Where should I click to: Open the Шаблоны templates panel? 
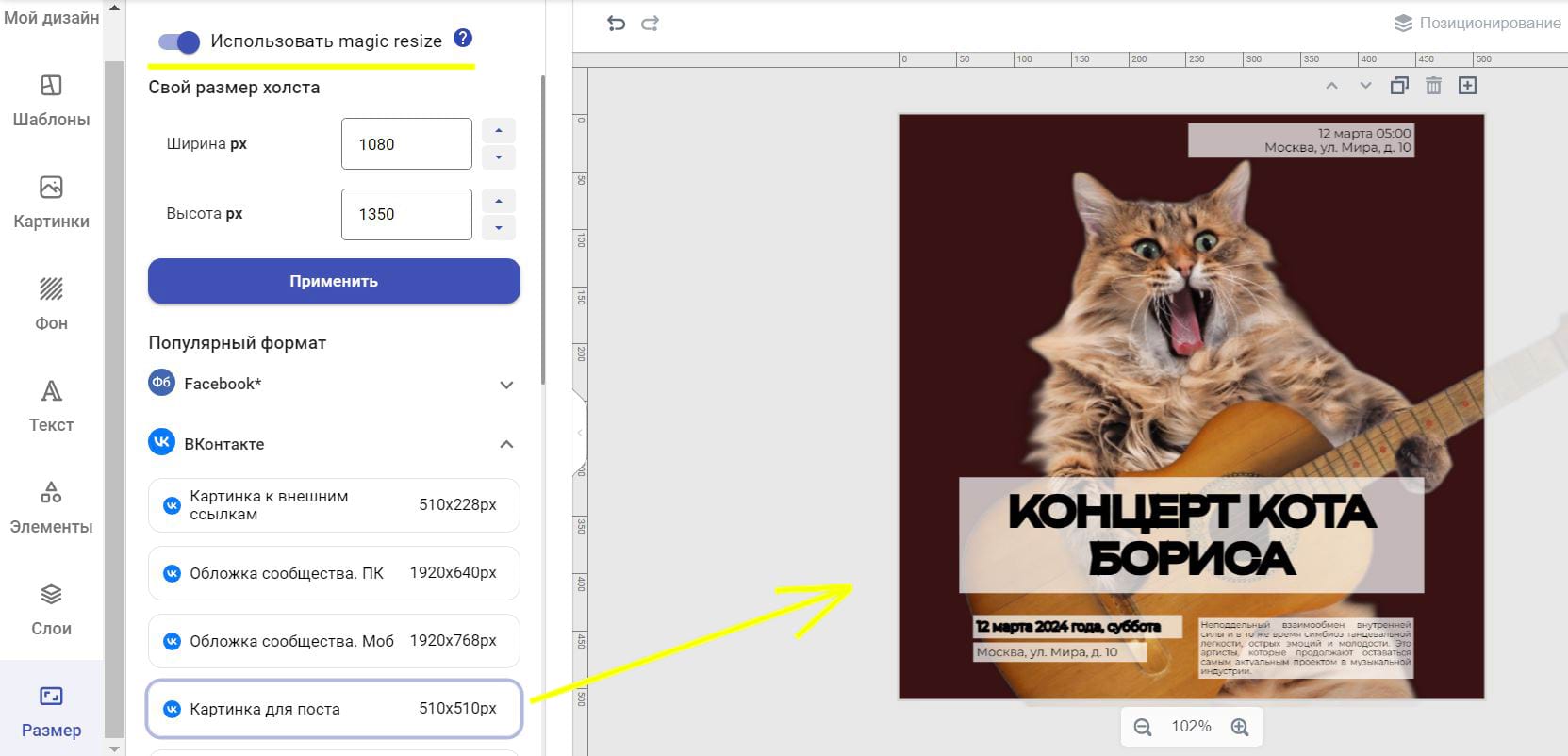click(51, 101)
